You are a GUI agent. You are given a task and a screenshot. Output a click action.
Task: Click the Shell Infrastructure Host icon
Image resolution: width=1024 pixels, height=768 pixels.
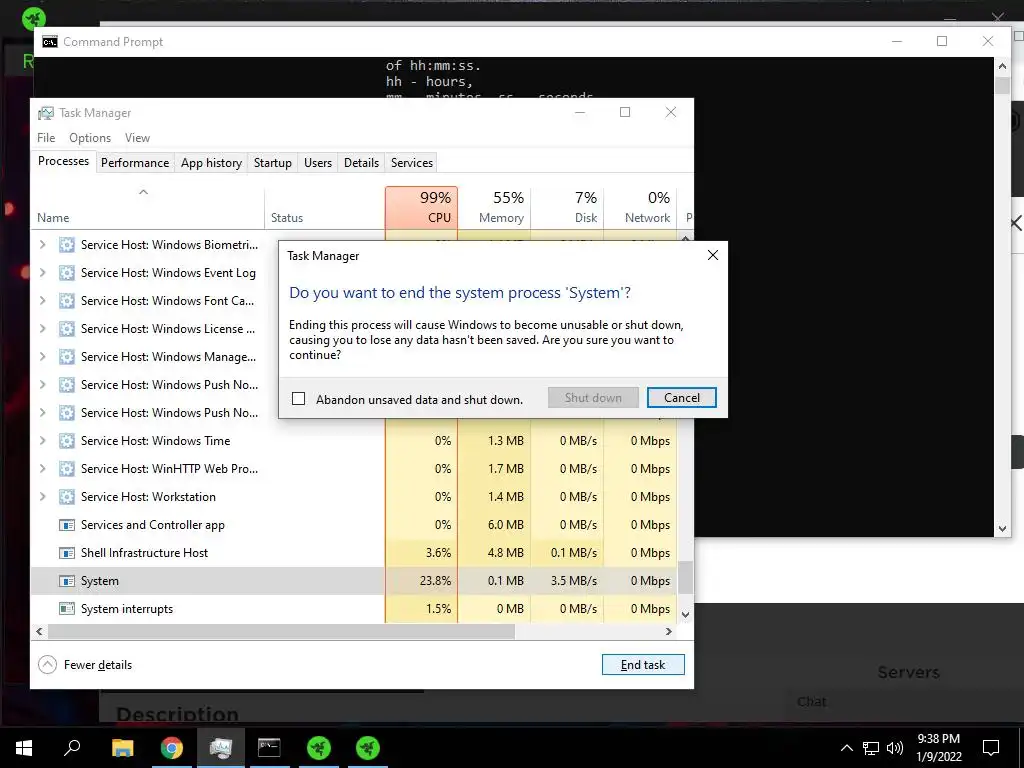tap(67, 553)
